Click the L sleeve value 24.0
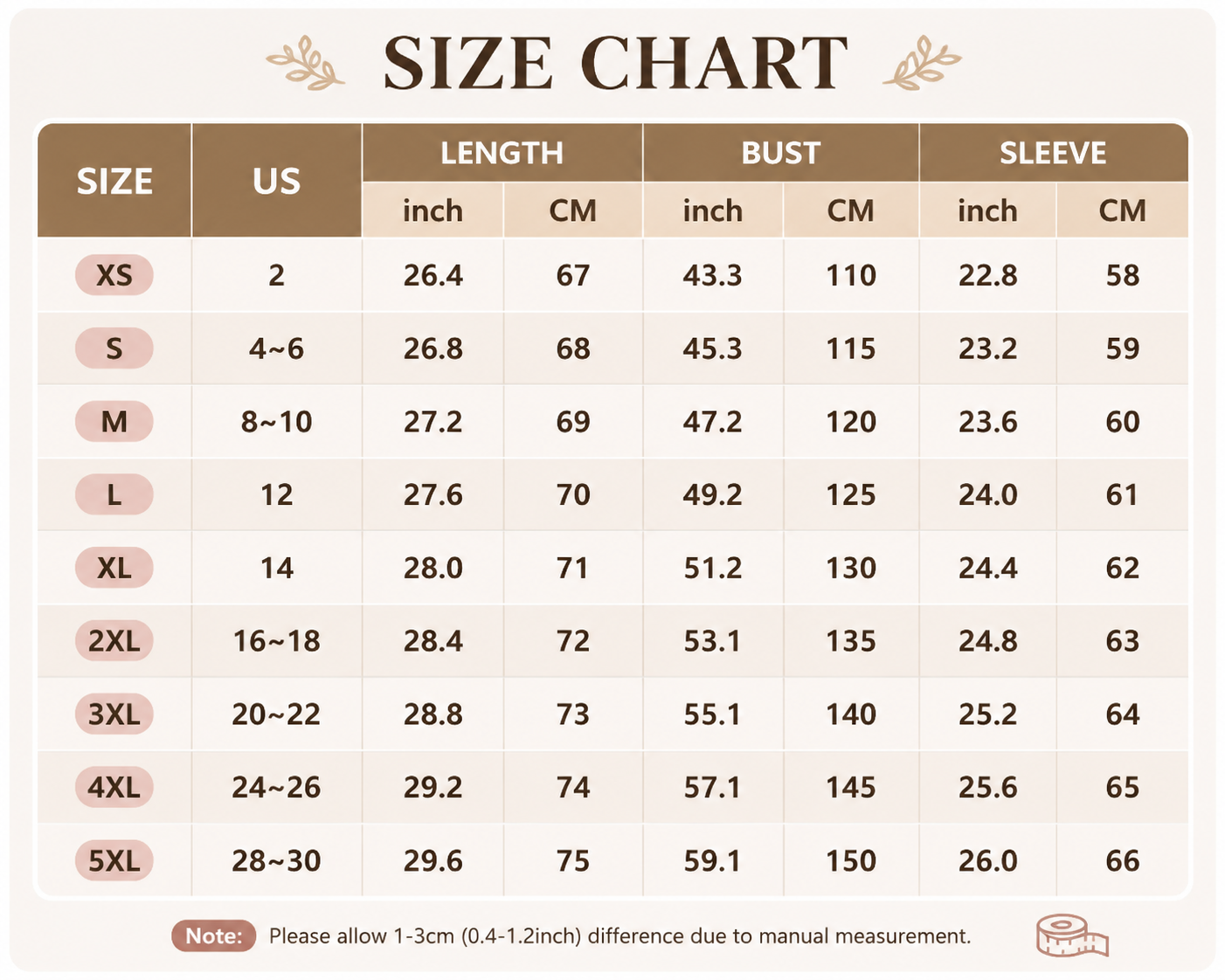 988,495
